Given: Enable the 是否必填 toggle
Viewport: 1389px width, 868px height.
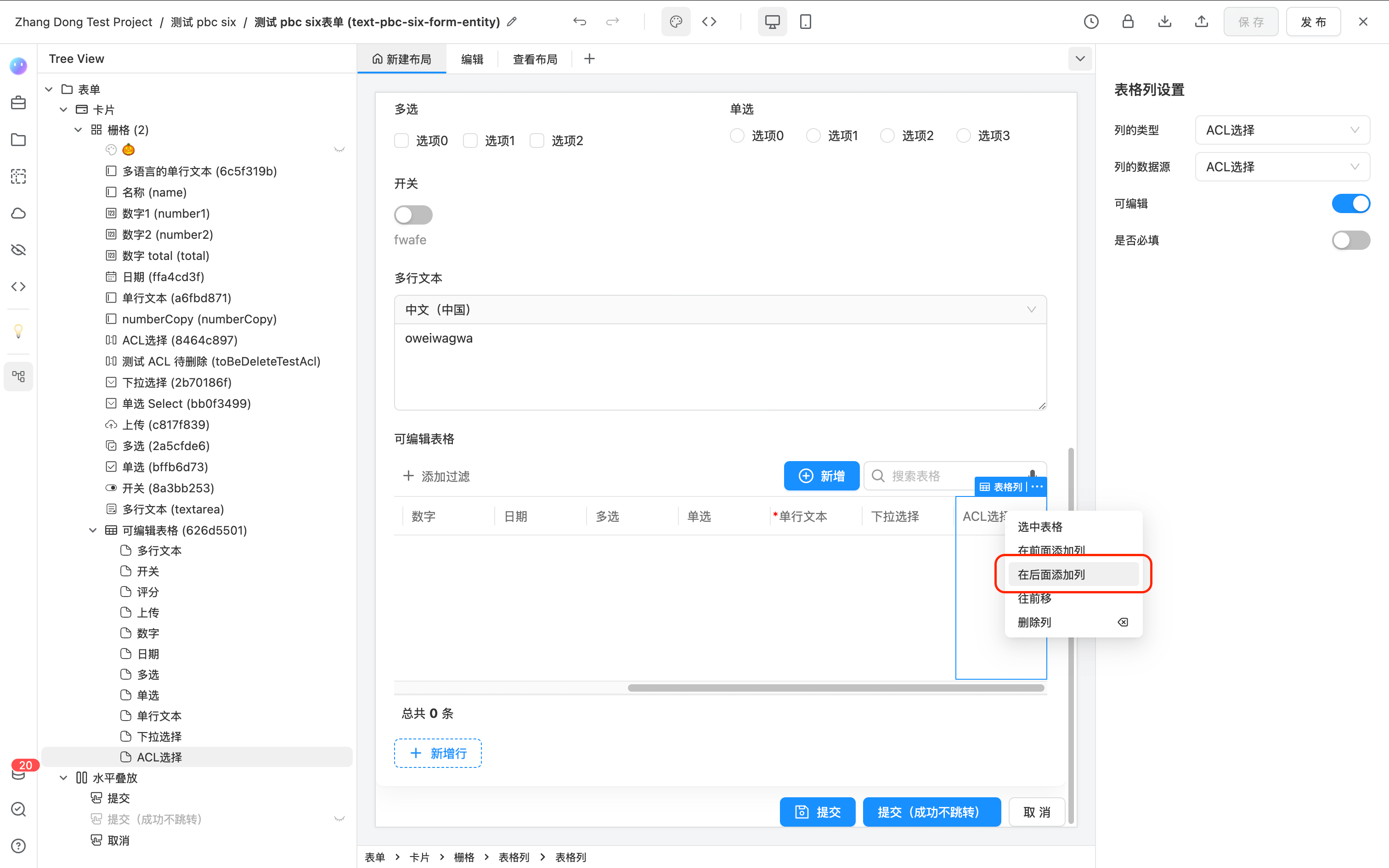Looking at the screenshot, I should tap(1350, 240).
